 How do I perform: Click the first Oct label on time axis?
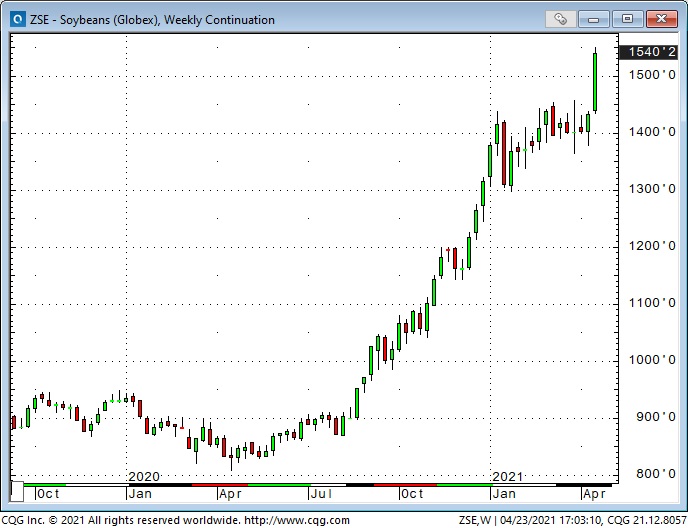coord(48,494)
